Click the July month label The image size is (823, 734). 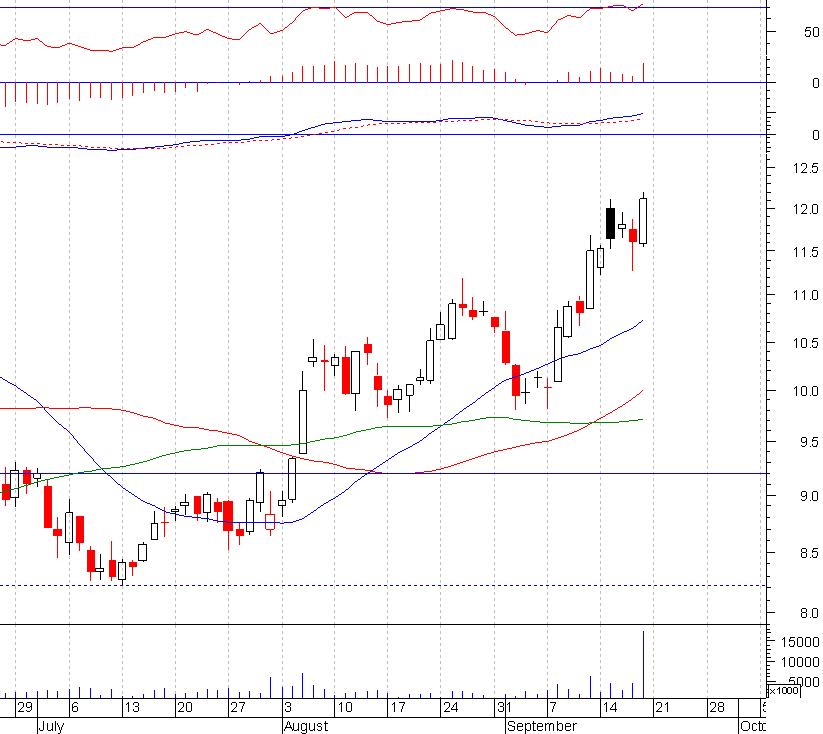51,727
